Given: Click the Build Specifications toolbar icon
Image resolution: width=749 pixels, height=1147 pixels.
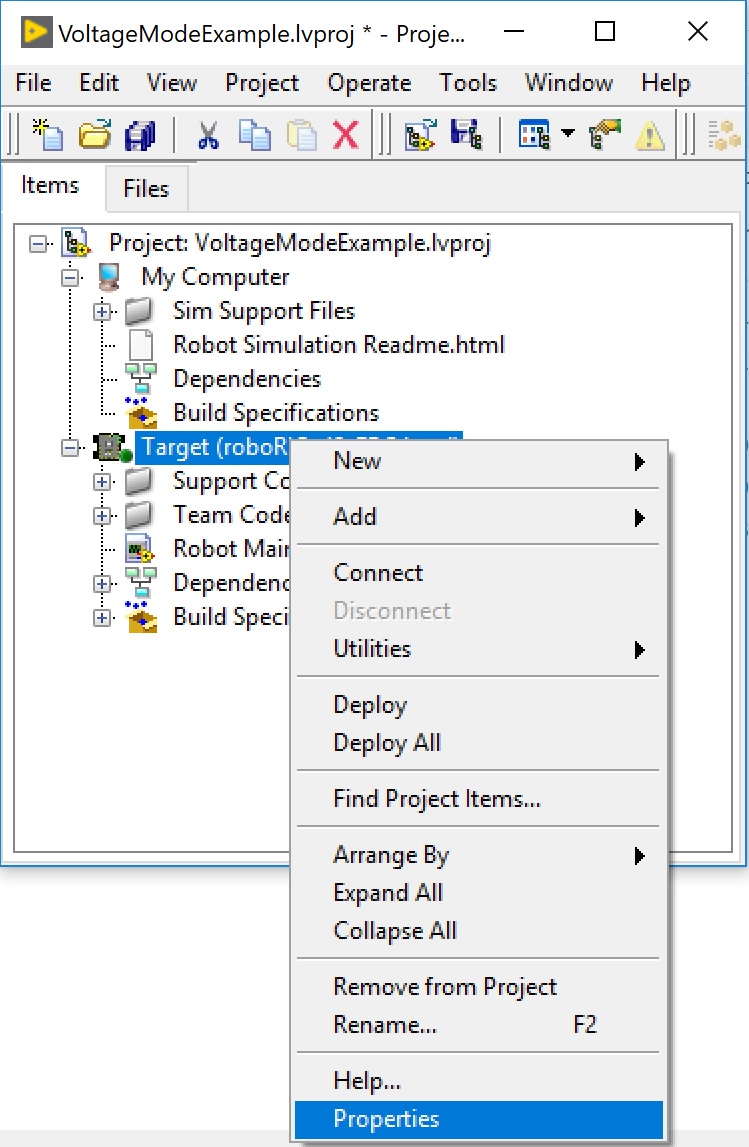Looking at the screenshot, I should [x=725, y=135].
